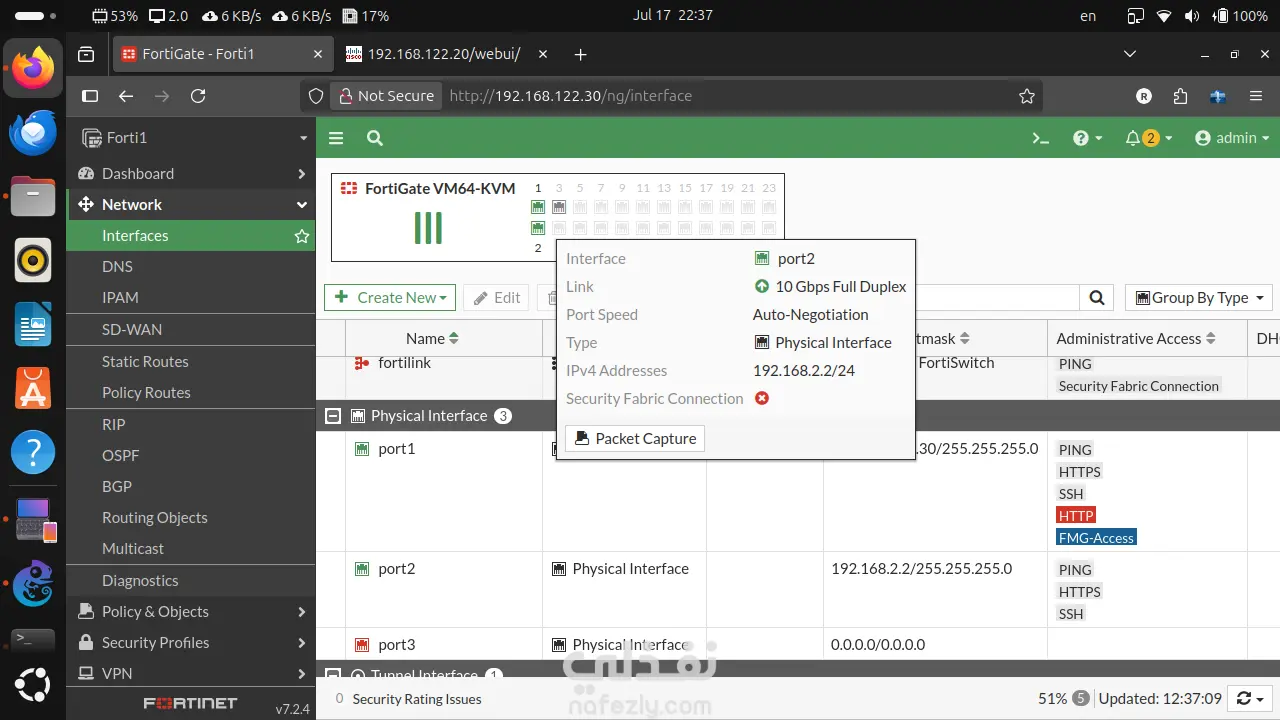1280x720 pixels.
Task: Toggle the FortiGate navigation hamburger menu
Action: coord(336,138)
